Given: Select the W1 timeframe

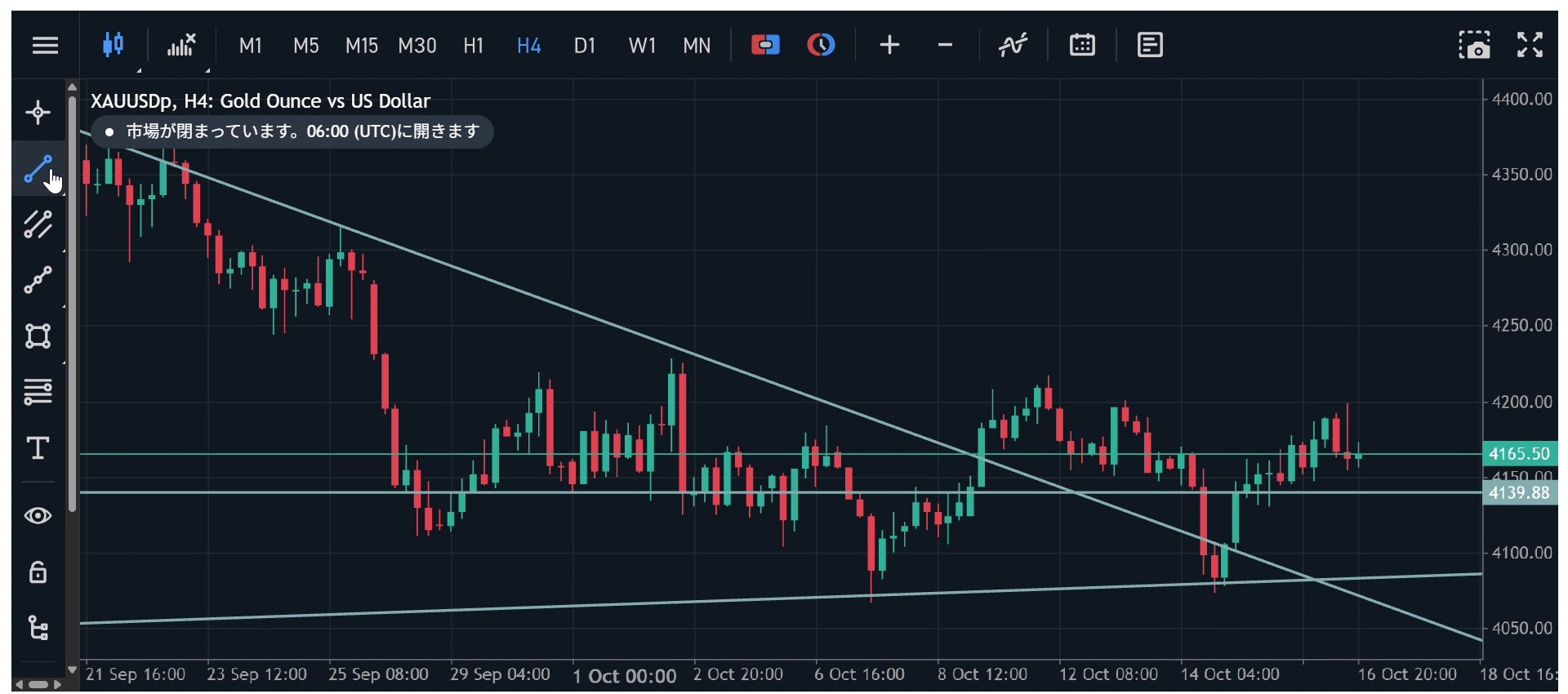Looking at the screenshot, I should 642,46.
